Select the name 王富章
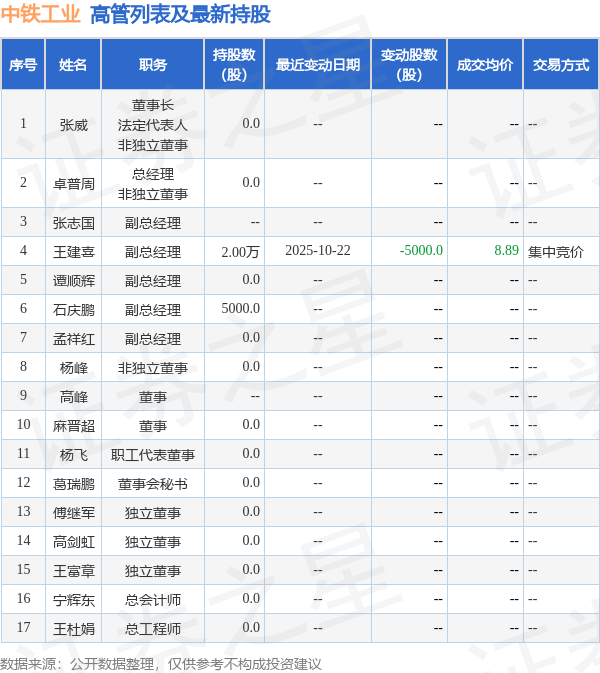Screen dimensions: 600x673 click(73, 571)
